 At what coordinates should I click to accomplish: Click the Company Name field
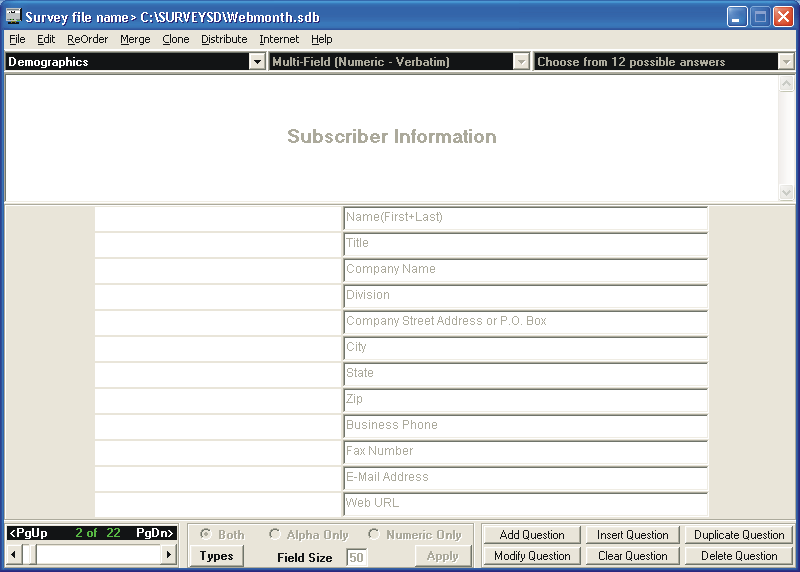(526, 271)
